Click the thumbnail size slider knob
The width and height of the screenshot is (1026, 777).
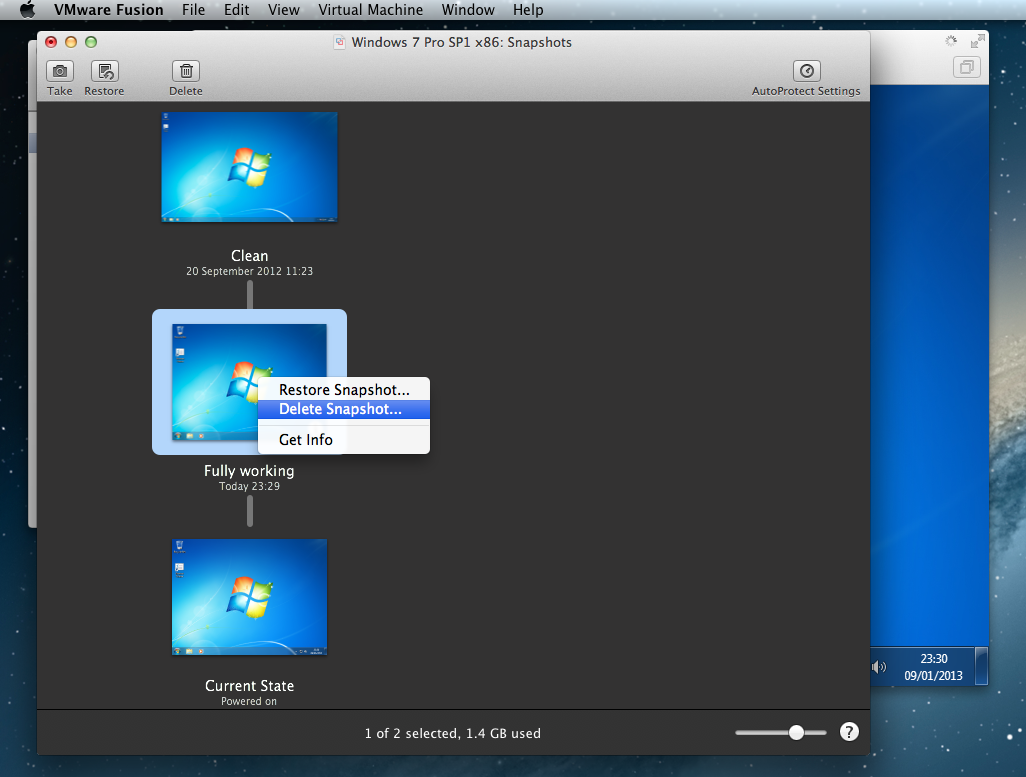click(x=796, y=733)
